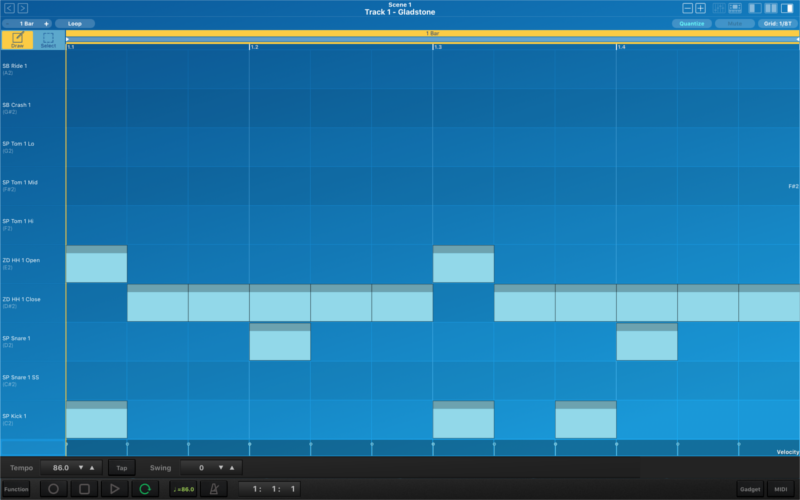Audition the SB Ride 1 drum row
The height and width of the screenshot is (500, 800).
coord(33,69)
